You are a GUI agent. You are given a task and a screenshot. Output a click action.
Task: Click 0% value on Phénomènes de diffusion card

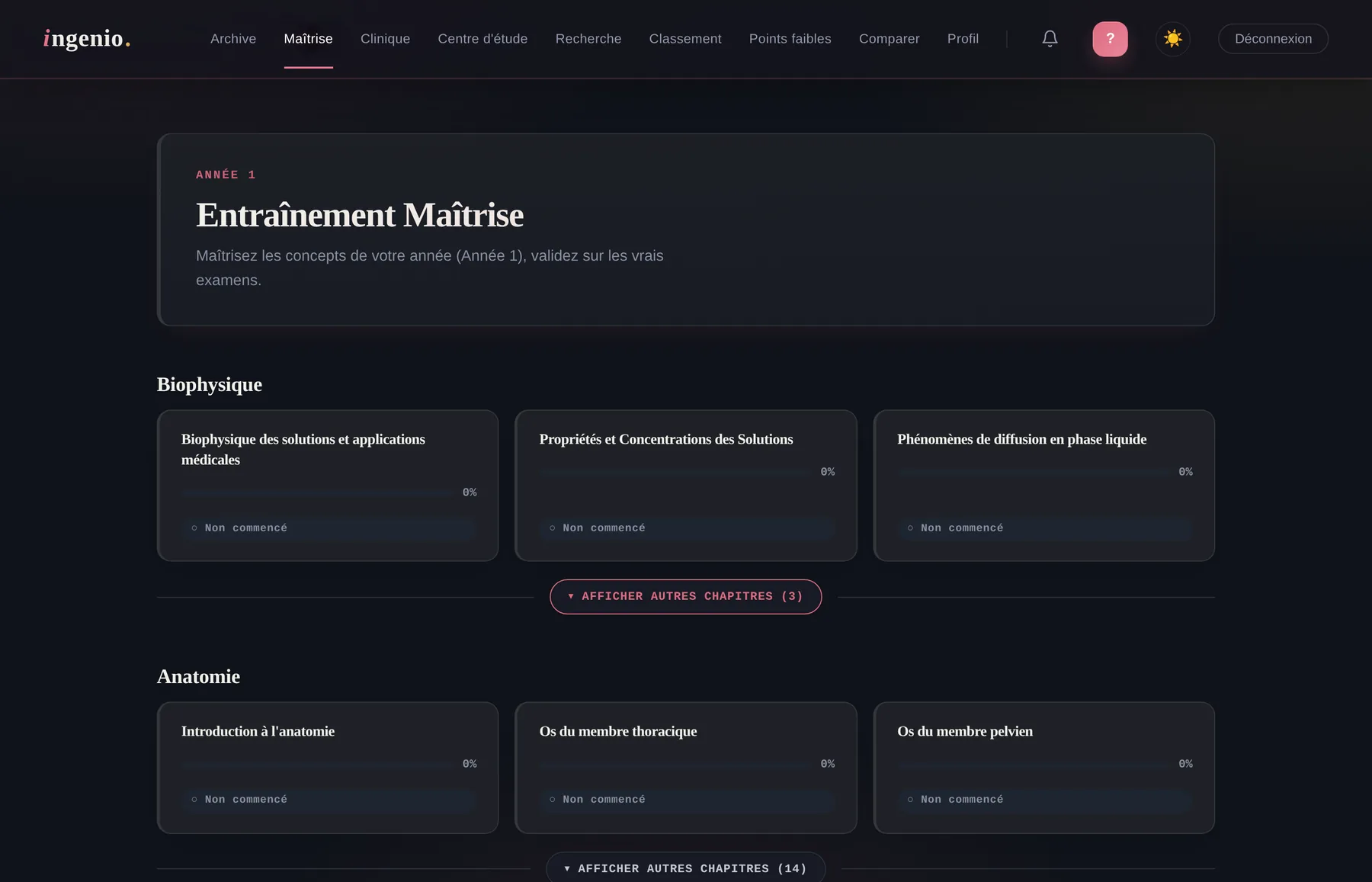point(1185,472)
